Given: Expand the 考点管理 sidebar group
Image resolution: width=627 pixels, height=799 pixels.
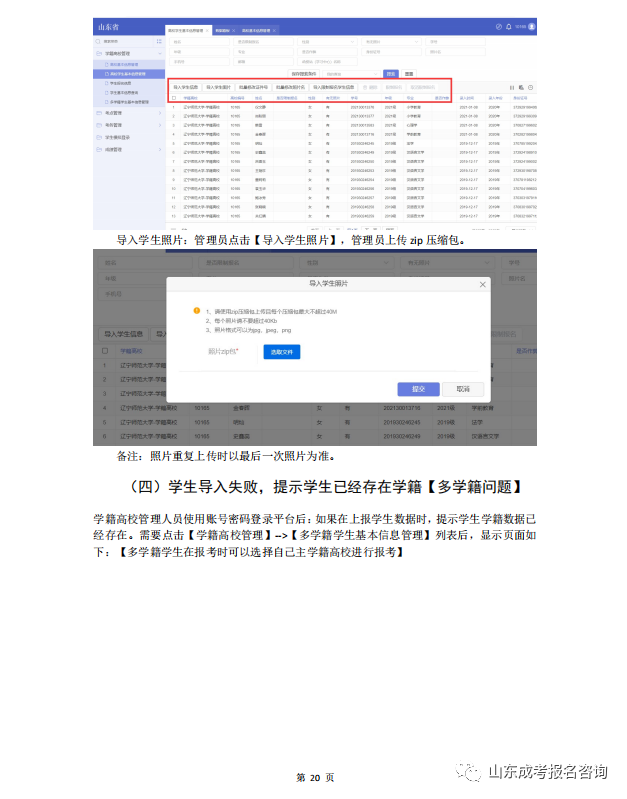Looking at the screenshot, I should pyautogui.click(x=160, y=113).
